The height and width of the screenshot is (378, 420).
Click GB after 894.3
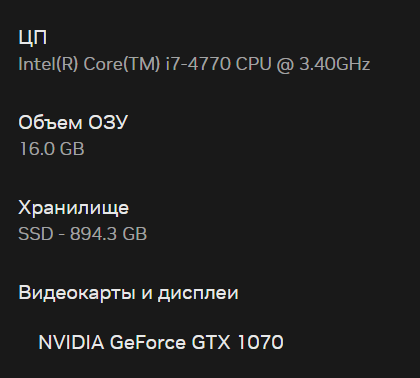(x=134, y=234)
